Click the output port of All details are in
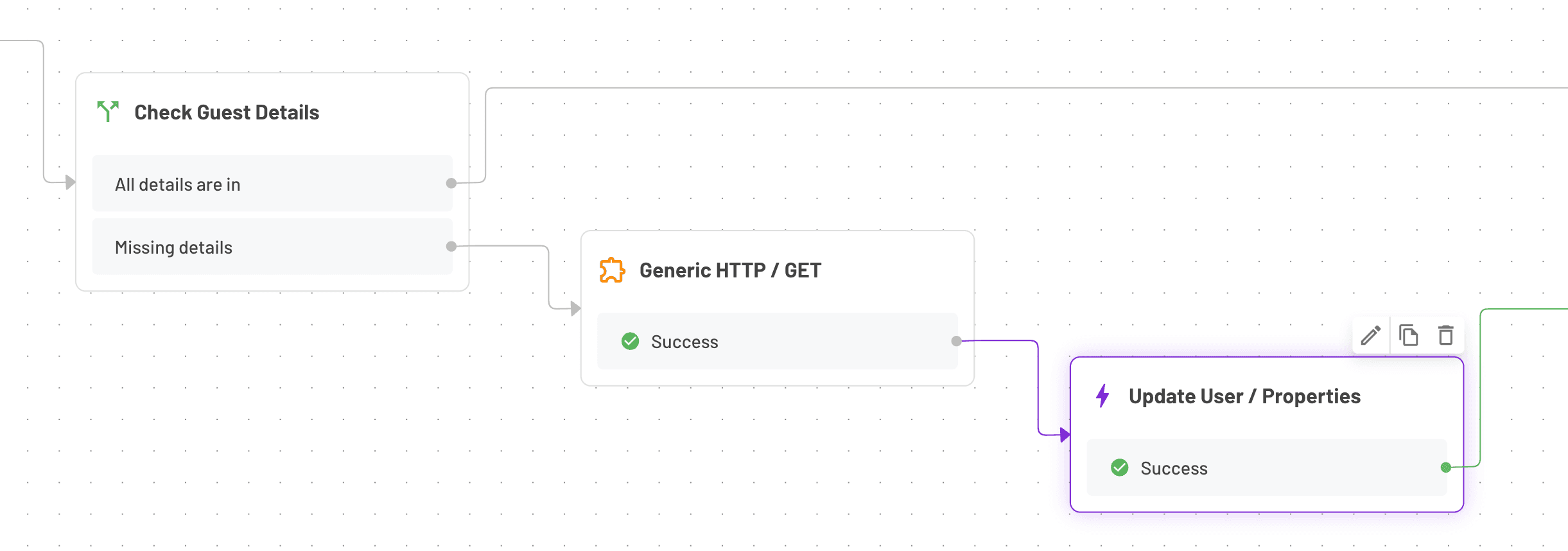The height and width of the screenshot is (551, 1568). tap(451, 184)
